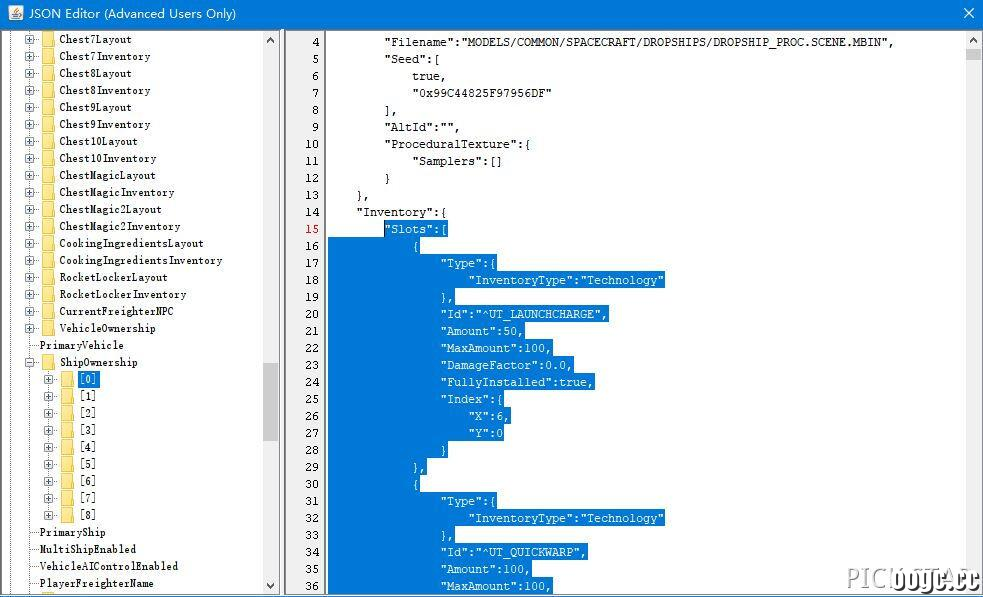The image size is (983, 597).
Task: Click the "ProceduralTexture":{ line
Action: [x=457, y=144]
